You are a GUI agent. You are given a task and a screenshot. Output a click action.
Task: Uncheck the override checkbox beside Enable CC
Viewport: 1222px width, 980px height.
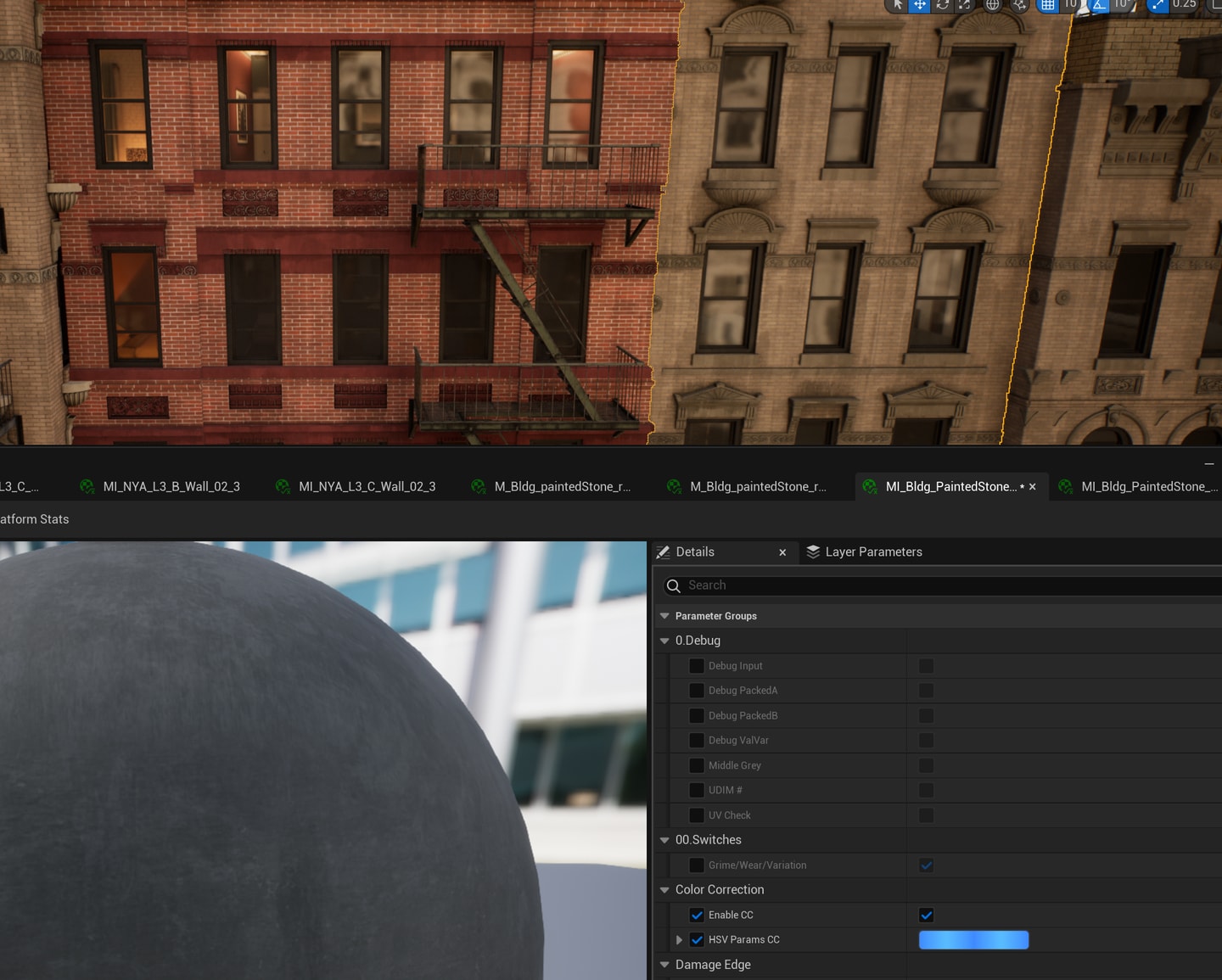pos(697,915)
